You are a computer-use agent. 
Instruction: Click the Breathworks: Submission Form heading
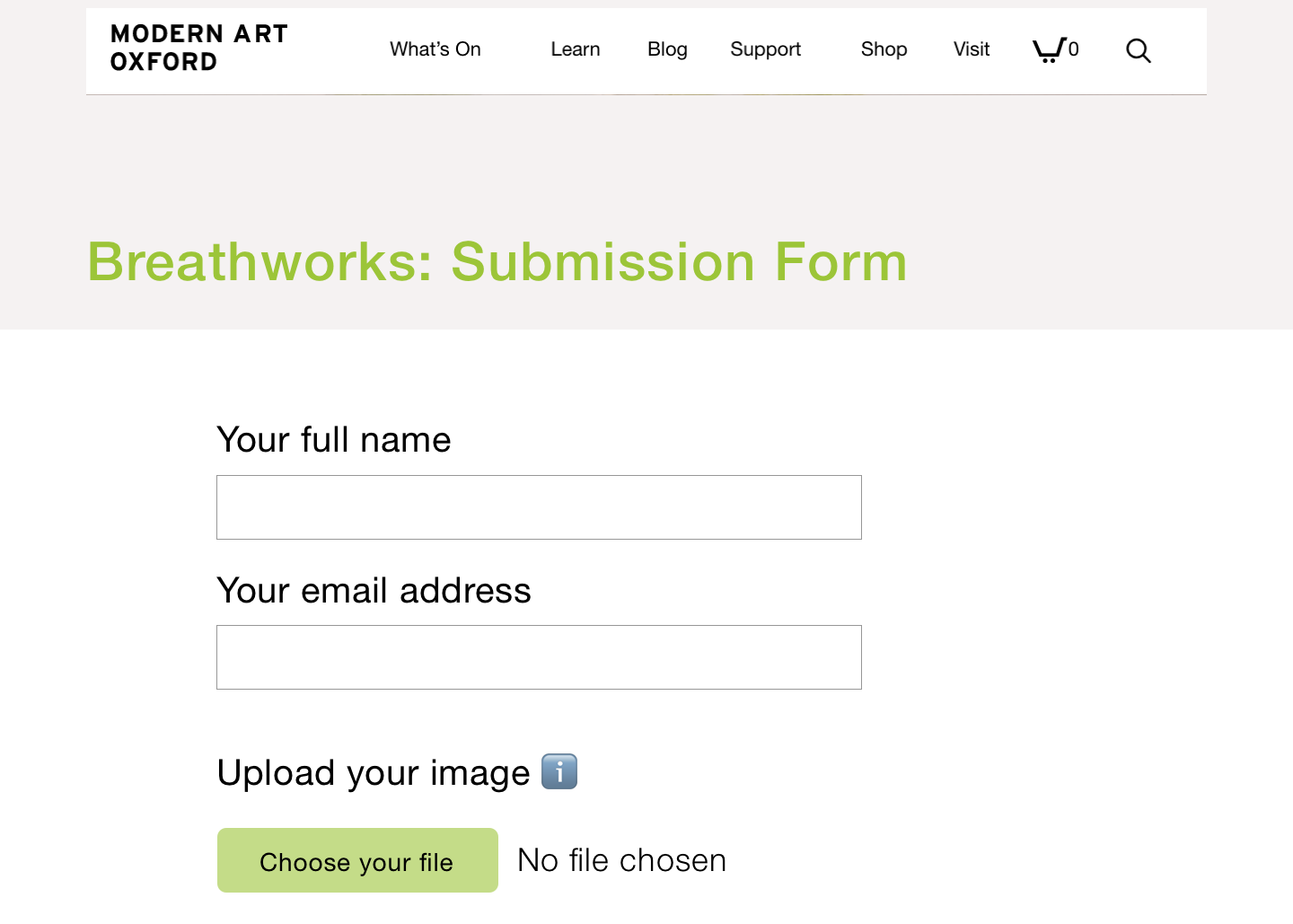pyautogui.click(x=497, y=262)
